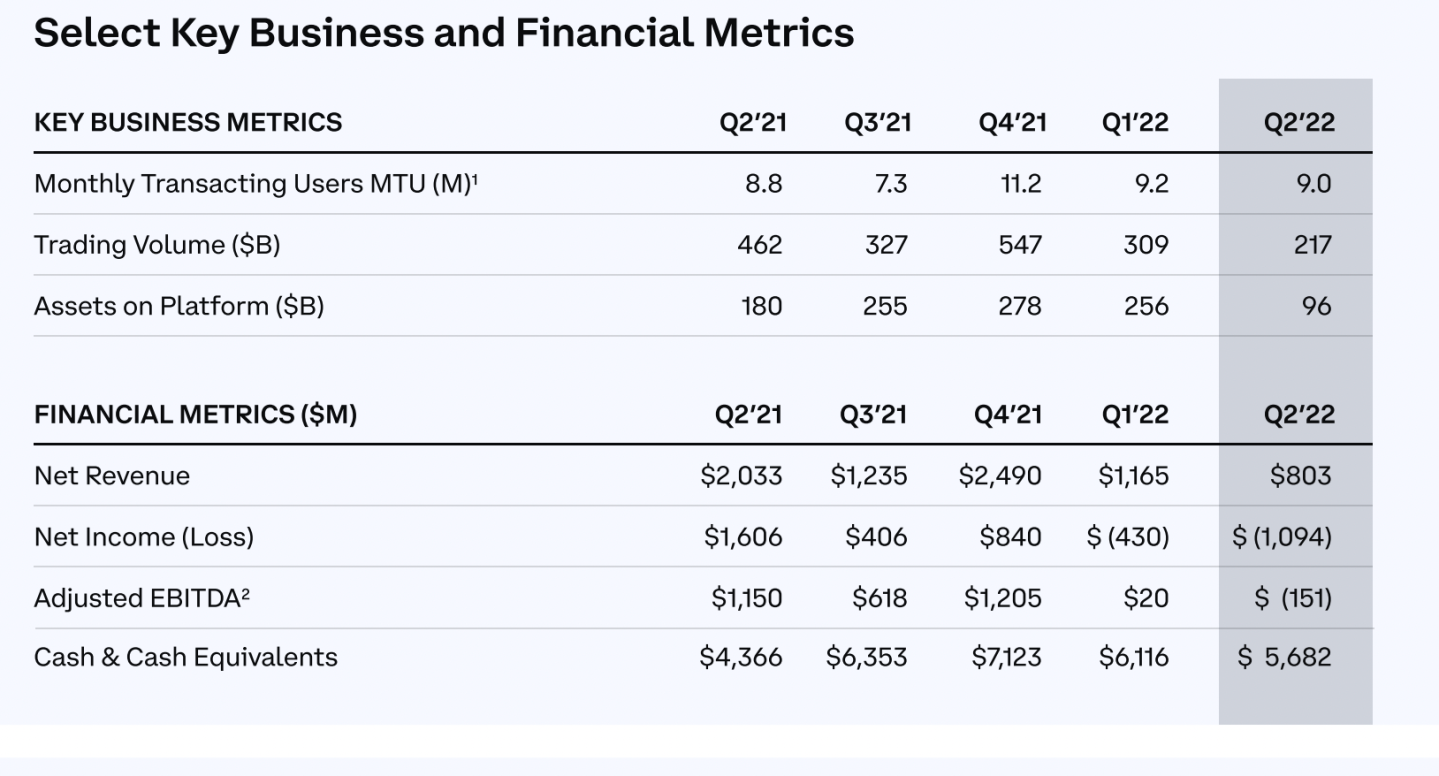
Task: Click the Trading Volume ($B) row label
Action: (x=157, y=245)
